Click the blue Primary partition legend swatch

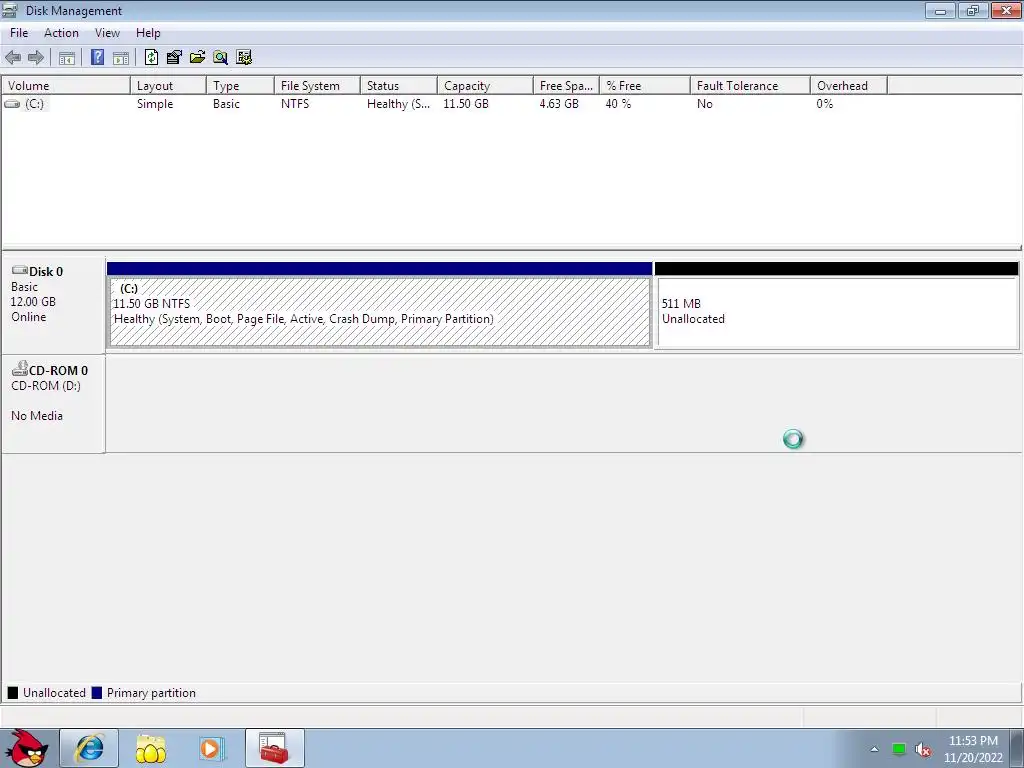pos(97,693)
